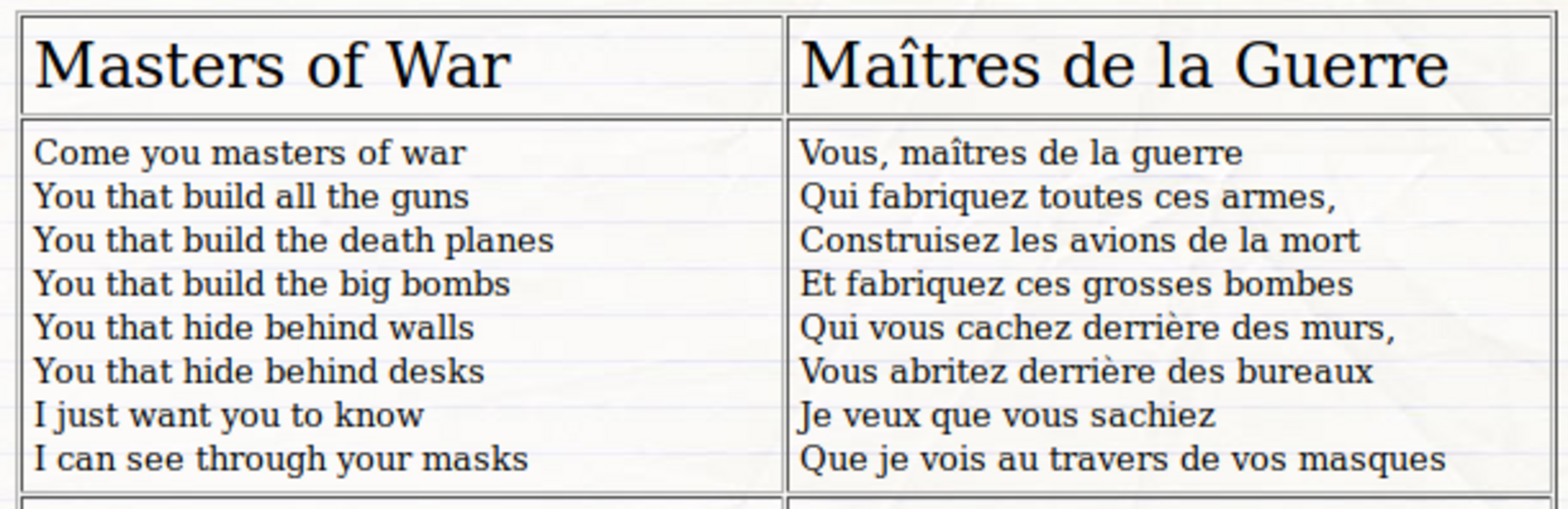Click the "Masters of War" heading
This screenshot has height=509, width=1568.
272,66
